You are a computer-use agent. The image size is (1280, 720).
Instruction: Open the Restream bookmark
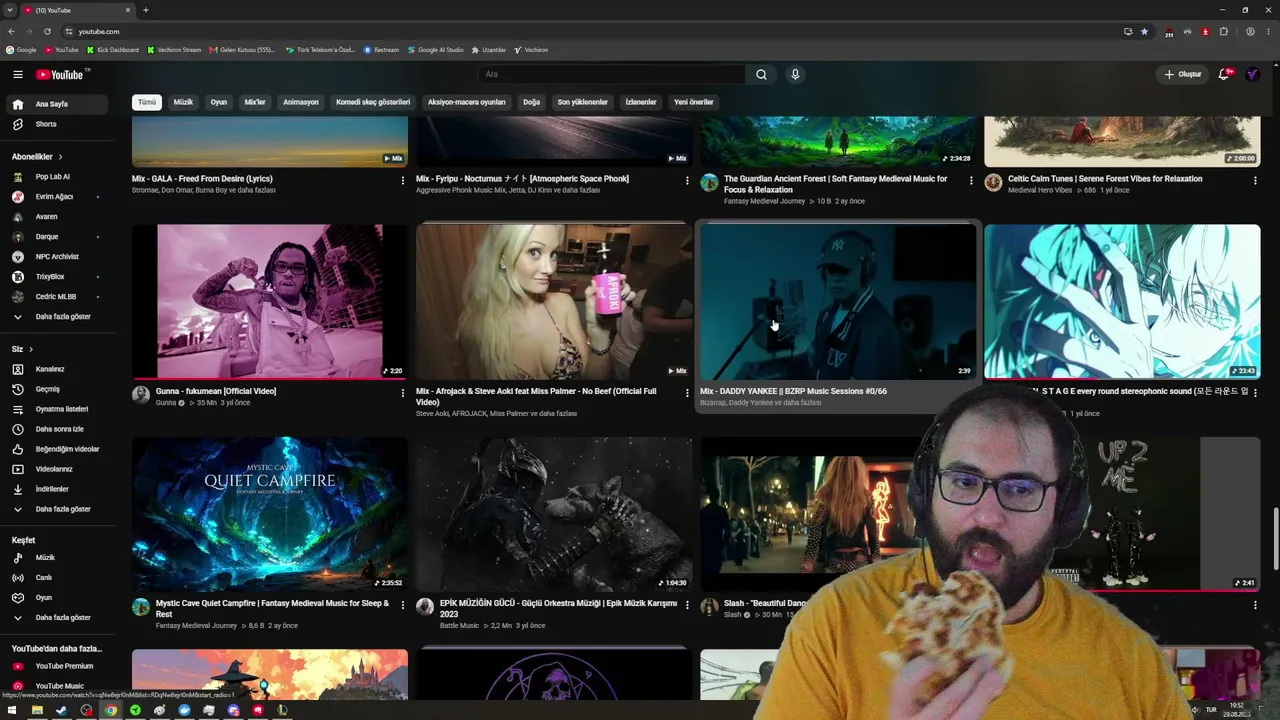[x=381, y=50]
